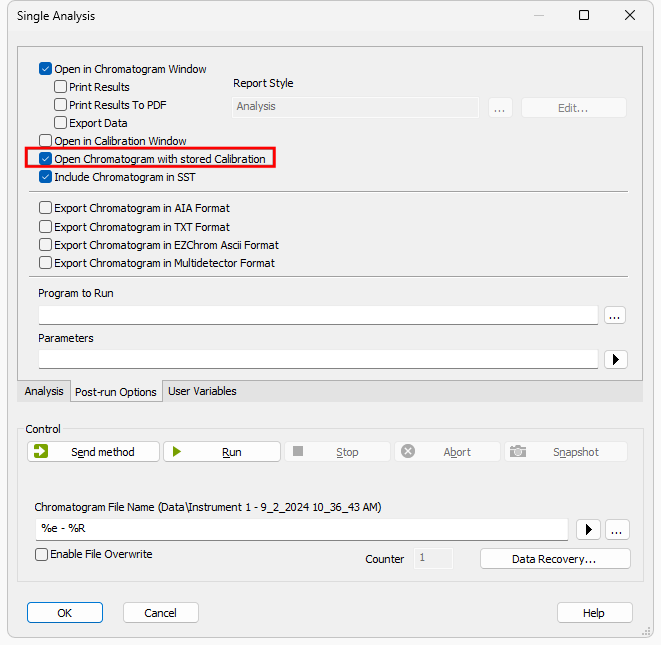Dismiss dialog with Cancel button
This screenshot has width=661, height=645.
pos(161,613)
